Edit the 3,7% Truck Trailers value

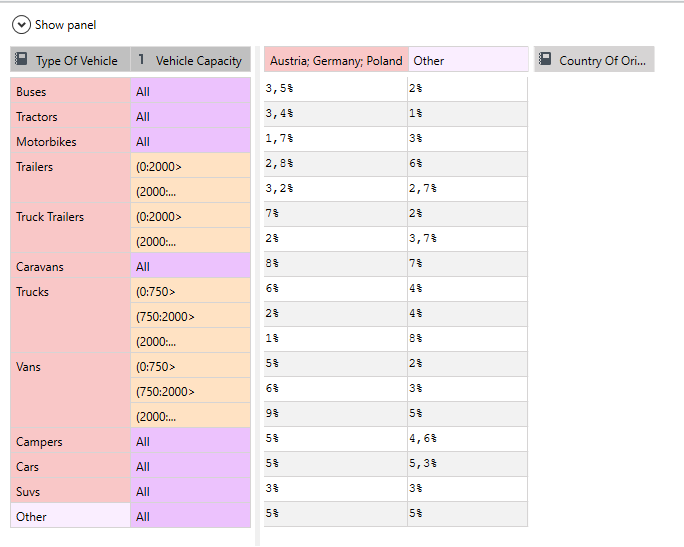coord(468,239)
